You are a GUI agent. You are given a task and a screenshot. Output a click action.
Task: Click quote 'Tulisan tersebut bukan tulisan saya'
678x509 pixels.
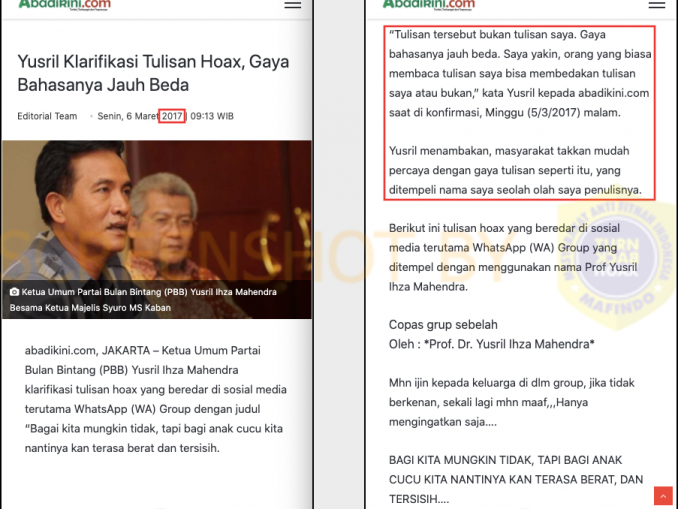tap(520, 74)
